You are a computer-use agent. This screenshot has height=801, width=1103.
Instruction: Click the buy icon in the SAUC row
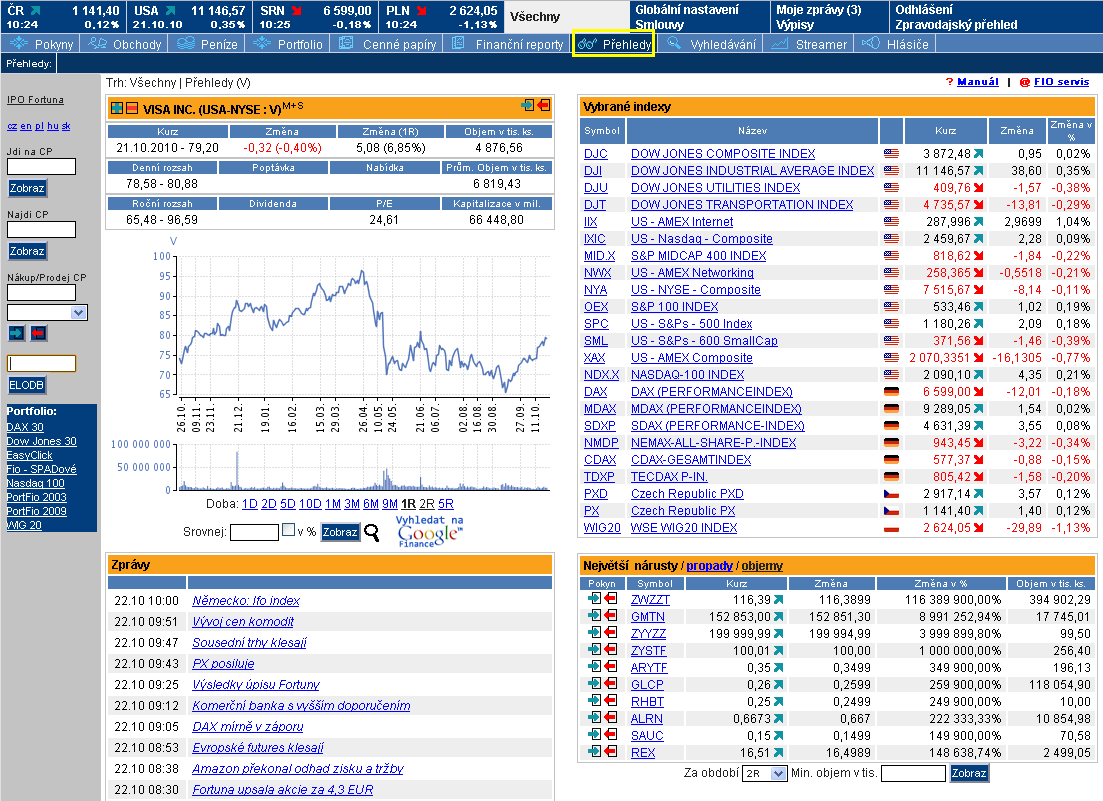coord(594,734)
